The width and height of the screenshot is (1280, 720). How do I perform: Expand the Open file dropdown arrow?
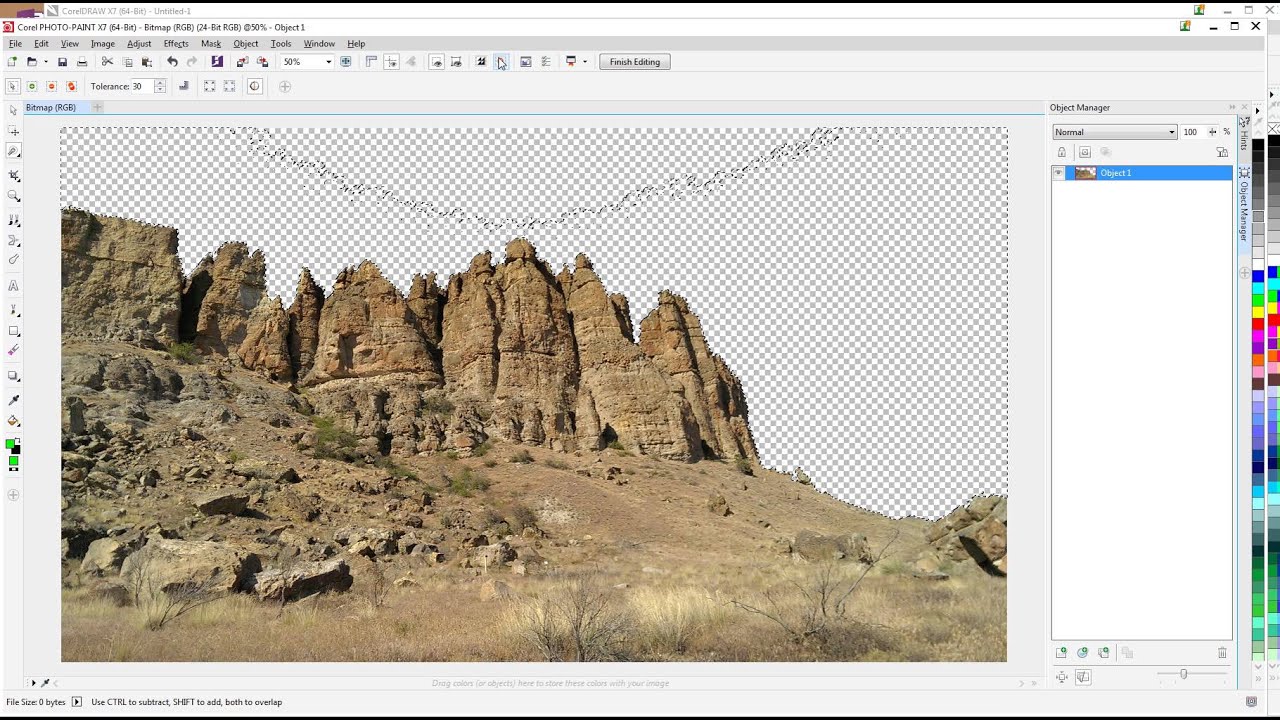(x=45, y=62)
